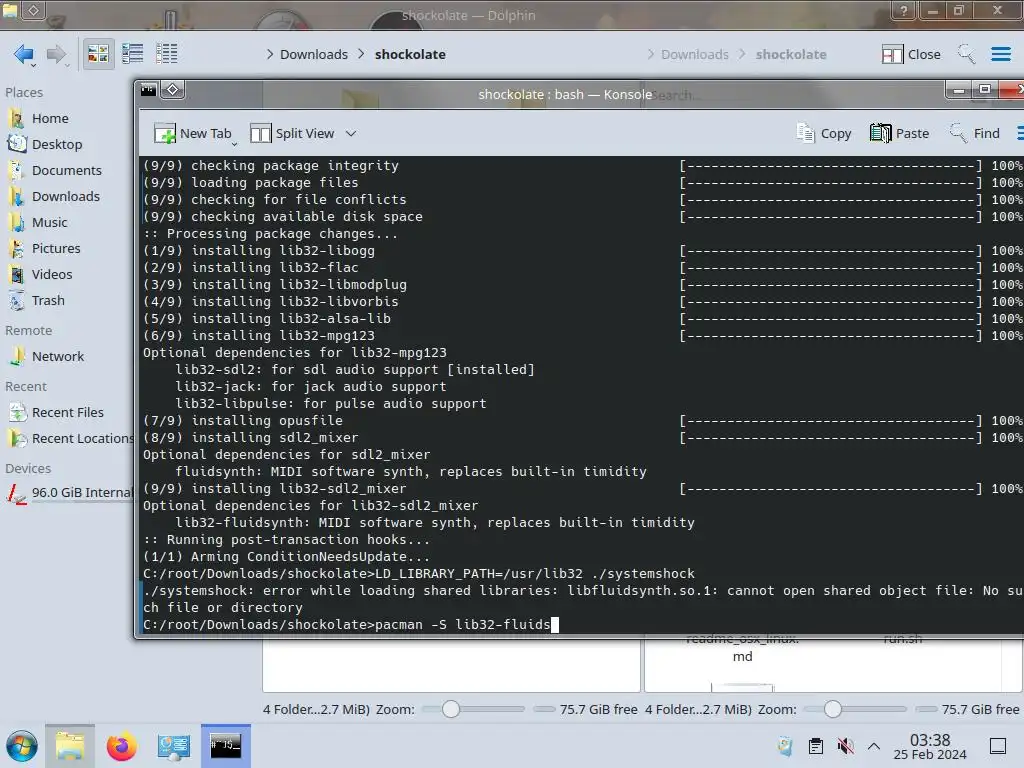
Task: Open Documents in Places sidebar
Action: (67, 170)
